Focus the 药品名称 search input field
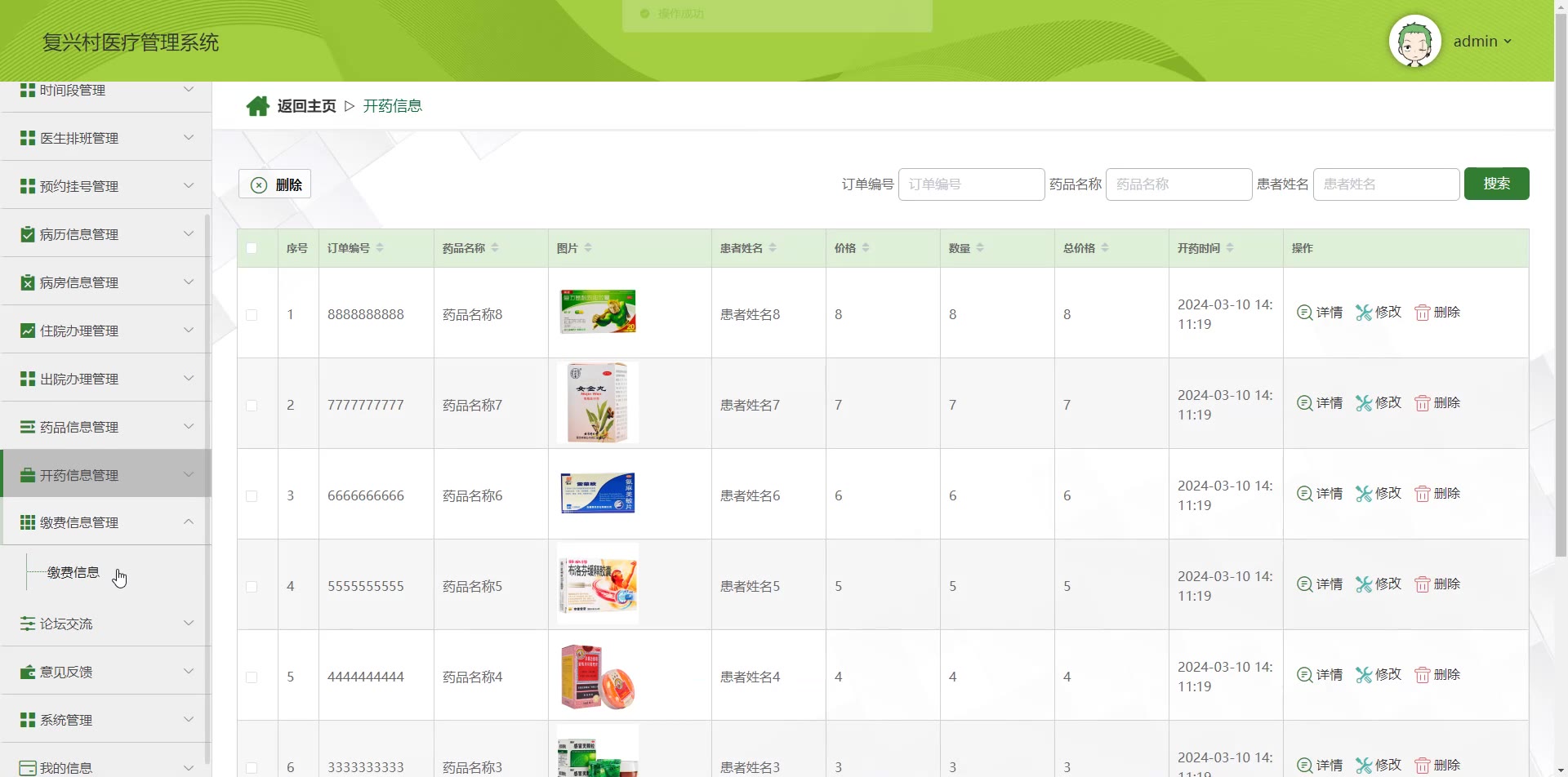The width and height of the screenshot is (1568, 777). tap(1178, 184)
